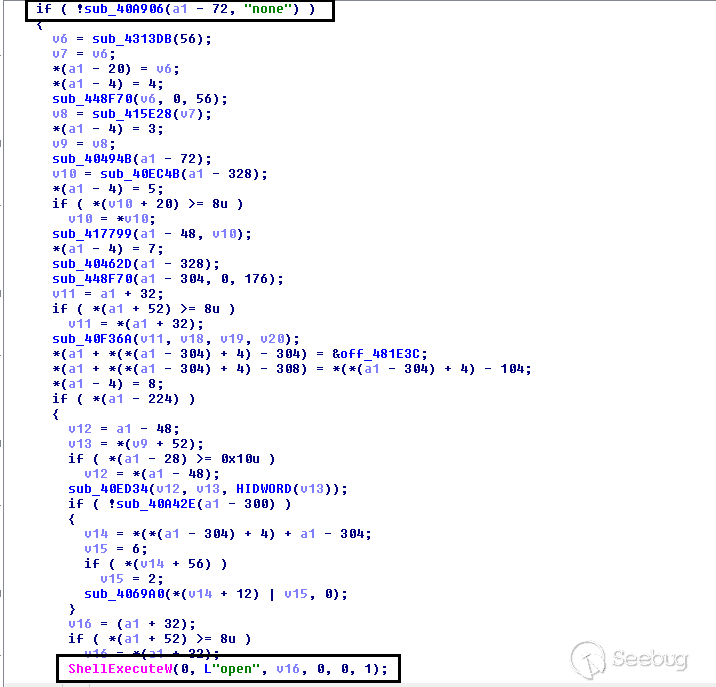Viewport: 716px width, 687px height.
Task: Select the 'v11 = a1 + 32;' line
Action: pos(108,294)
